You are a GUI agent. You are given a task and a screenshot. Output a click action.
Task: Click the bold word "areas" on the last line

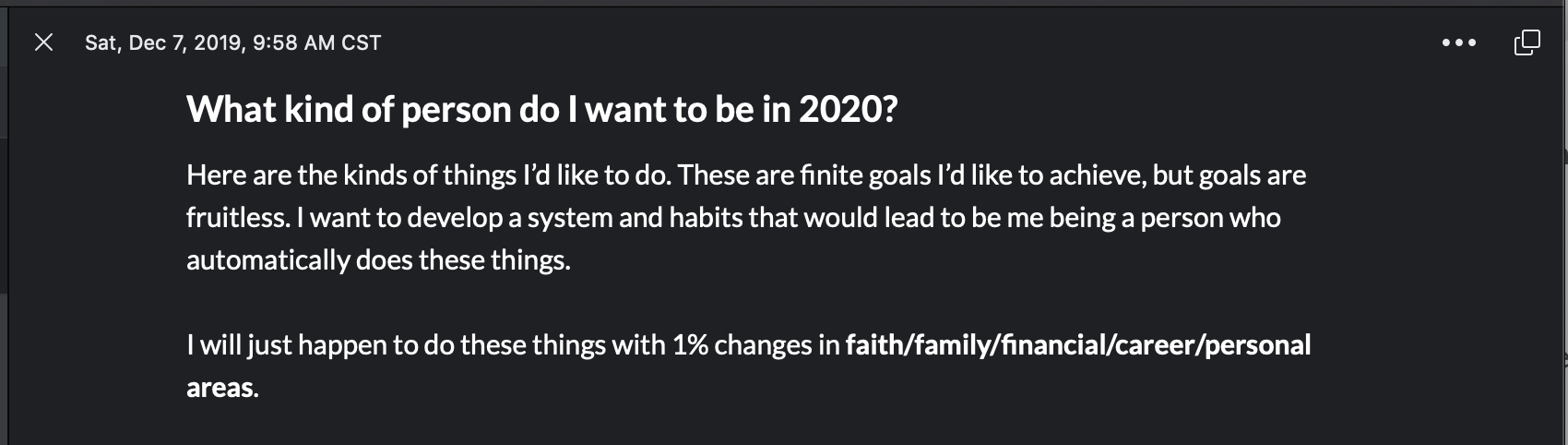(220, 388)
